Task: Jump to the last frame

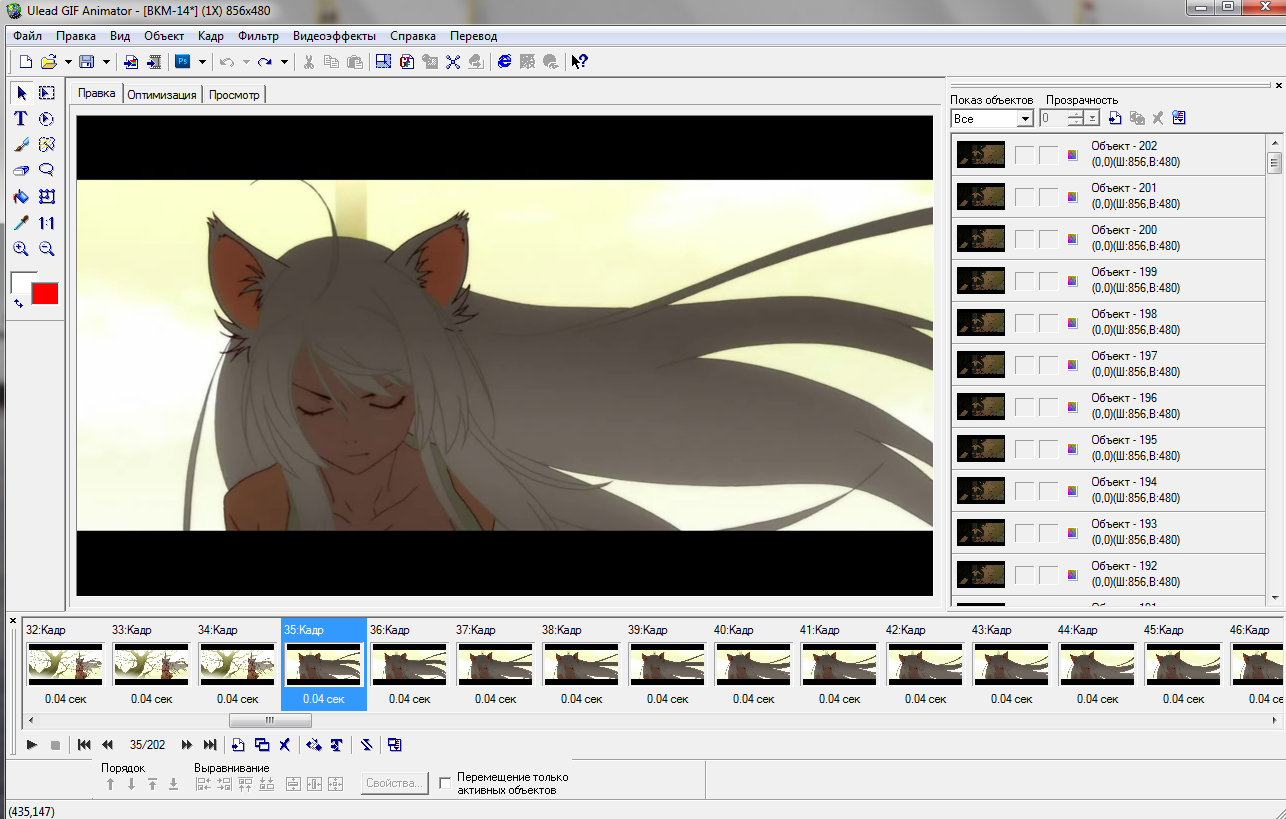Action: click(x=210, y=745)
